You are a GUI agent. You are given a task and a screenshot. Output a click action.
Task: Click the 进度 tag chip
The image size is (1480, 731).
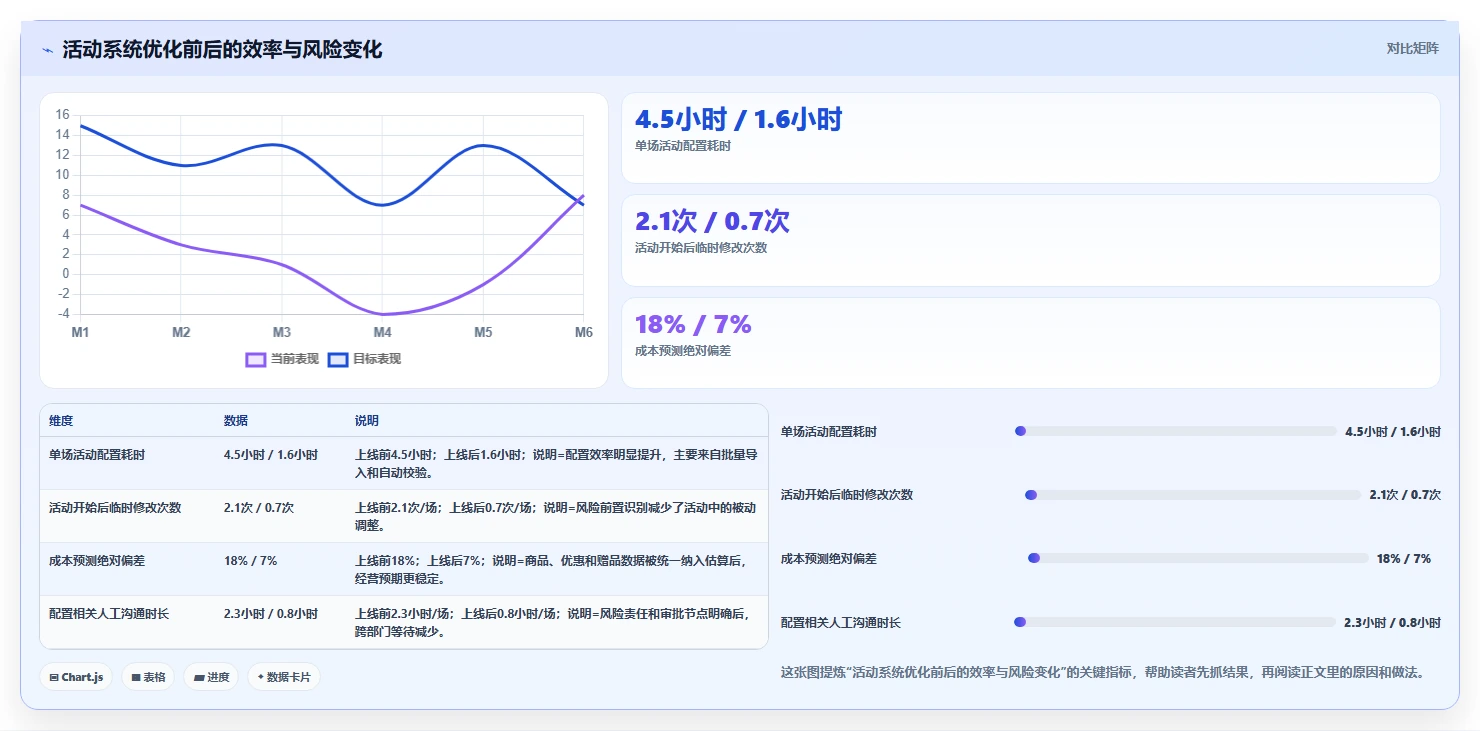point(211,677)
